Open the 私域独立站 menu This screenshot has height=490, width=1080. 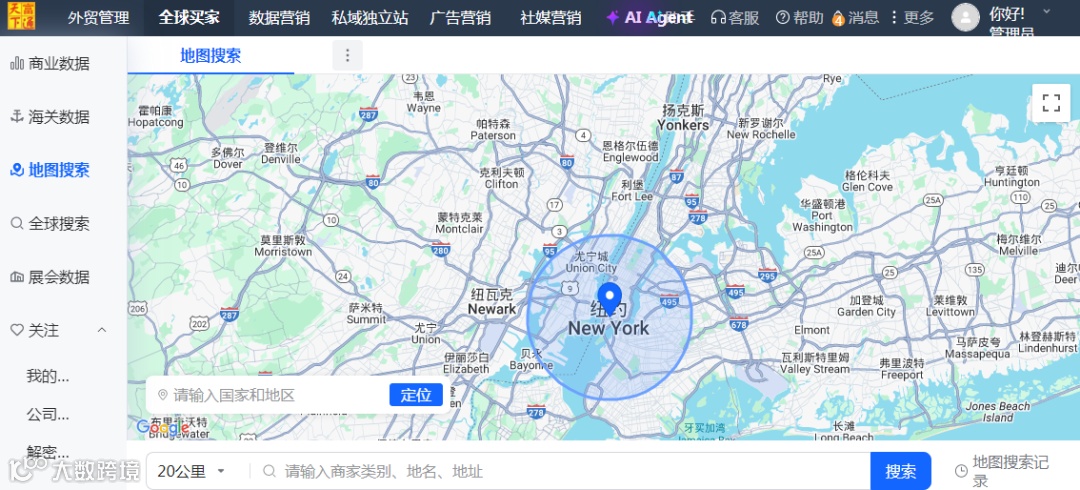(x=370, y=18)
